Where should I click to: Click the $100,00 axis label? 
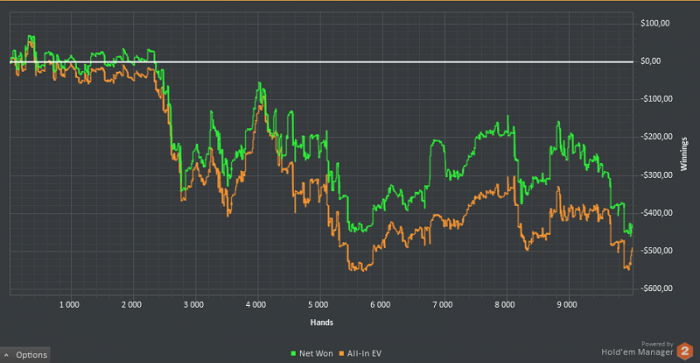coord(655,23)
